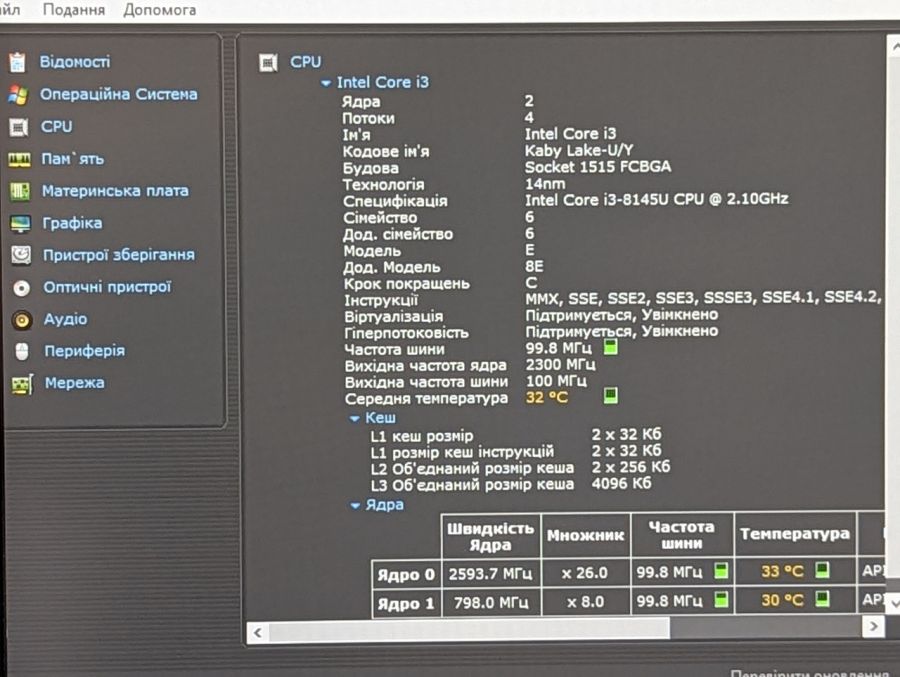Open the Аудіо section link
The image size is (900, 677).
click(x=66, y=319)
